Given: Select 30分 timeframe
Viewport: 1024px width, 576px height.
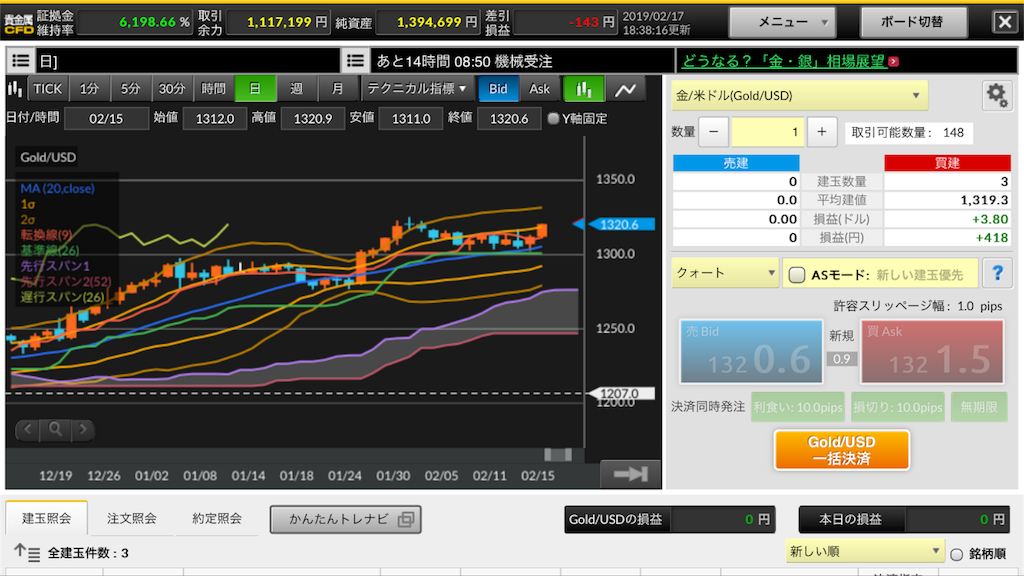Looking at the screenshot, I should (x=172, y=89).
